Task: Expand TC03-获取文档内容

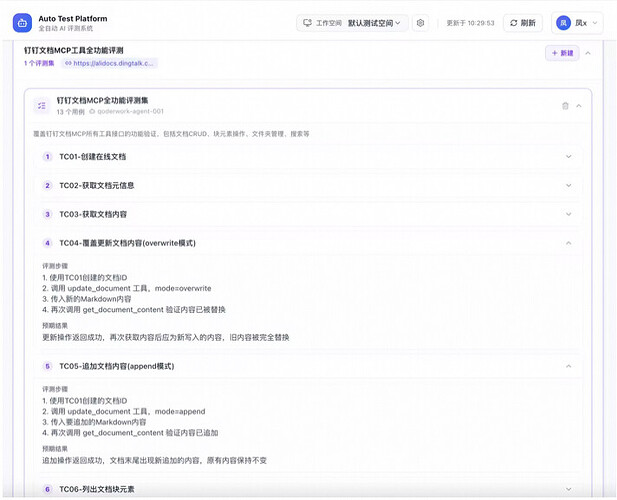Action: (x=568, y=214)
